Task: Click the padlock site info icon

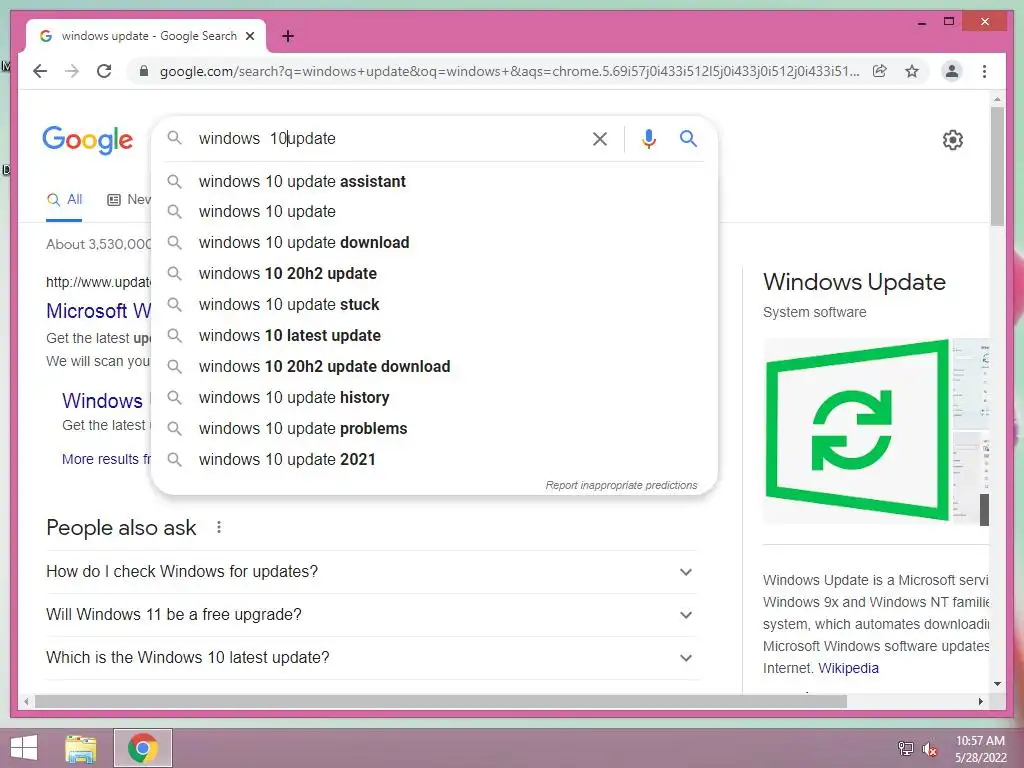Action: click(x=144, y=71)
